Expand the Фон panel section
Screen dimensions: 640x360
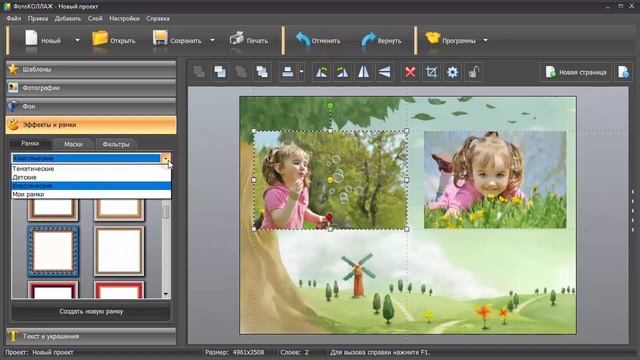pyautogui.click(x=91, y=106)
